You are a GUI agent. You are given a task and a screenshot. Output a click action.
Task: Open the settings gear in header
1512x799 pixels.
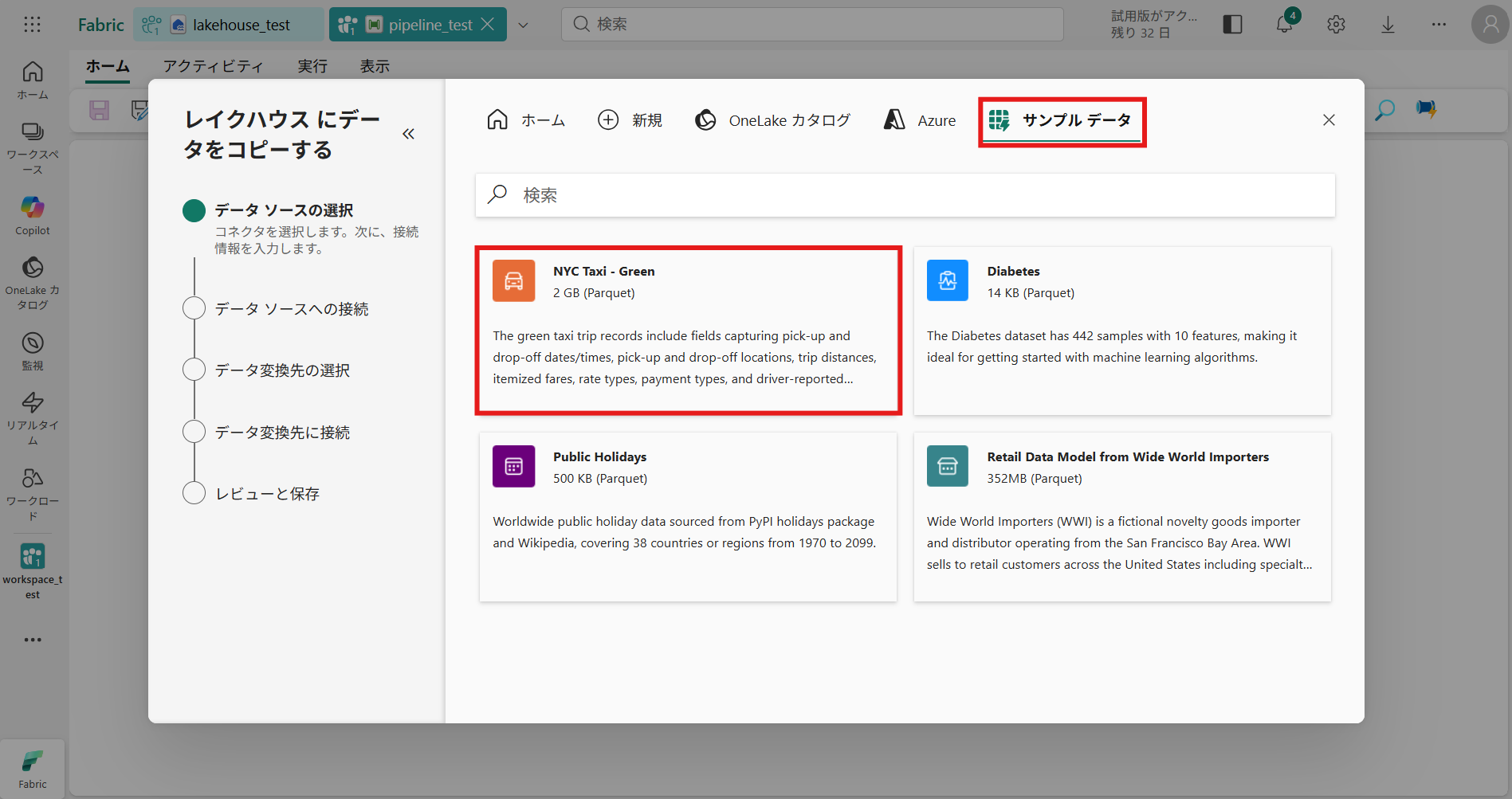click(x=1336, y=25)
